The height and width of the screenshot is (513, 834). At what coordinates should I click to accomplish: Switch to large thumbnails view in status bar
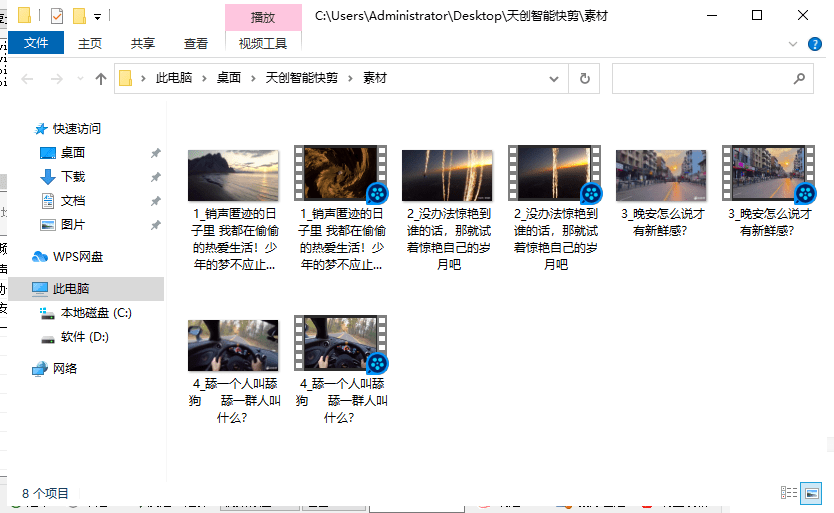(811, 493)
